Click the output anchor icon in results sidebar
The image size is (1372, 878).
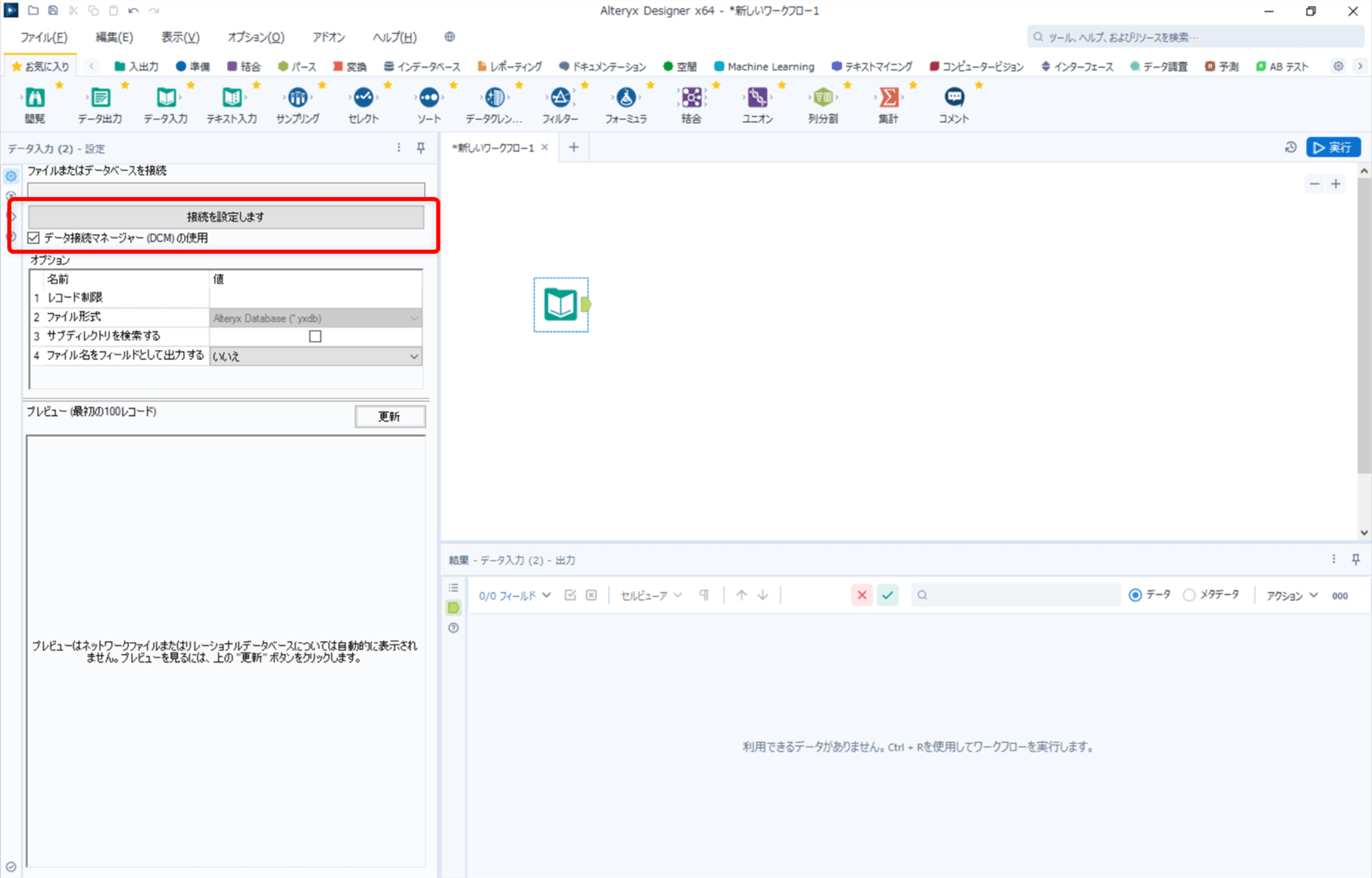click(453, 608)
